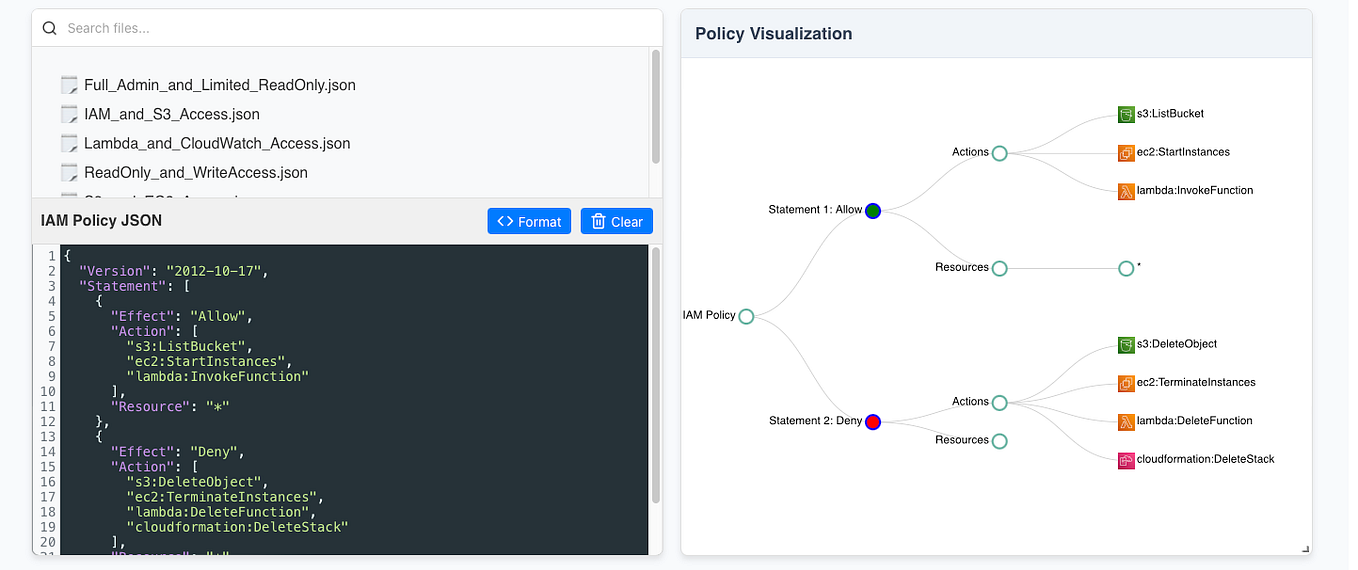Viewport: 1358px width, 570px height.
Task: Click the CloudFormation icon beside cloudformation:DeleteStack
Action: pos(1126,460)
